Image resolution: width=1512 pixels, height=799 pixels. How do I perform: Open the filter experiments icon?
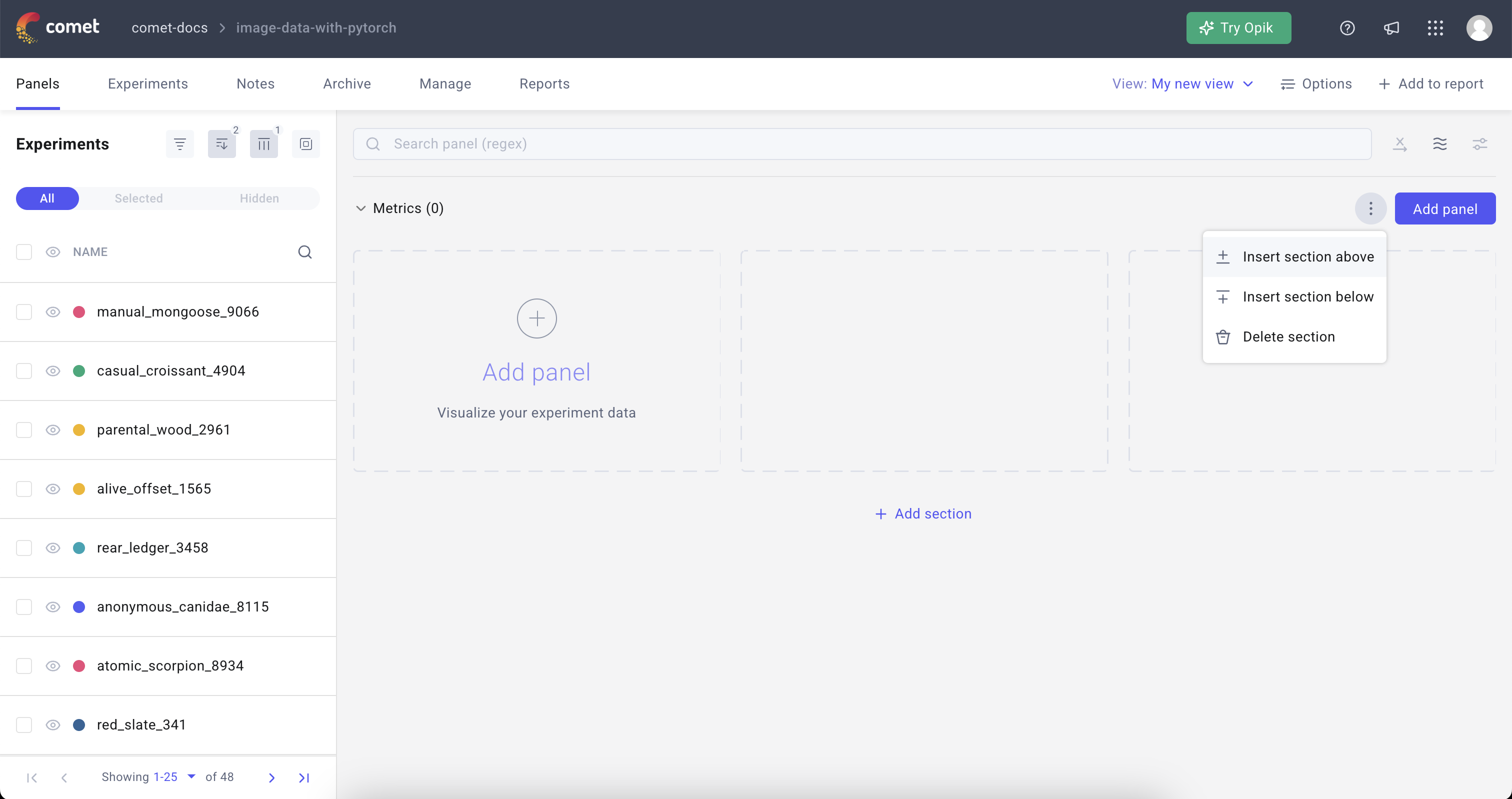(x=179, y=144)
